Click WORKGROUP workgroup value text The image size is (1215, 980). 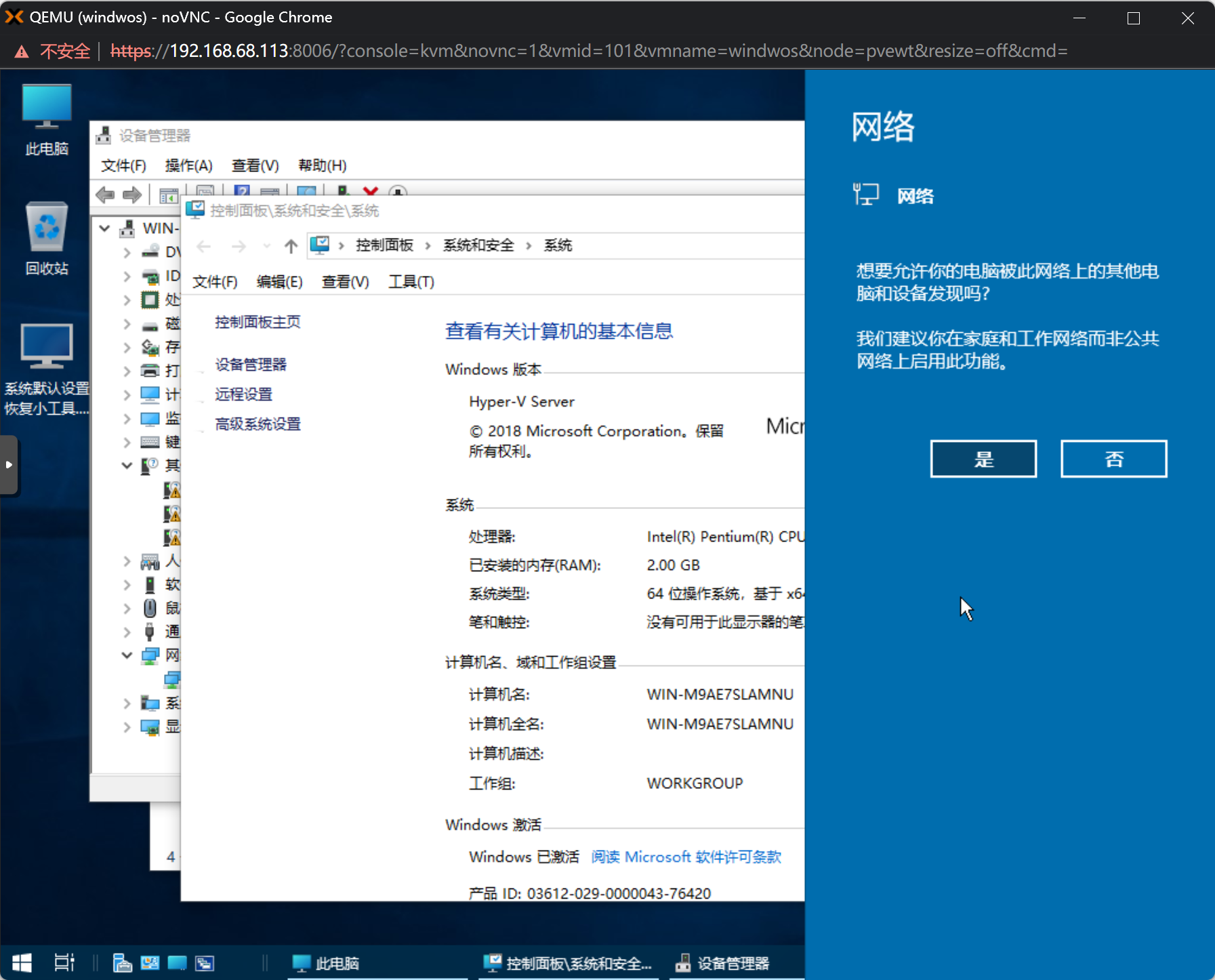coord(695,783)
